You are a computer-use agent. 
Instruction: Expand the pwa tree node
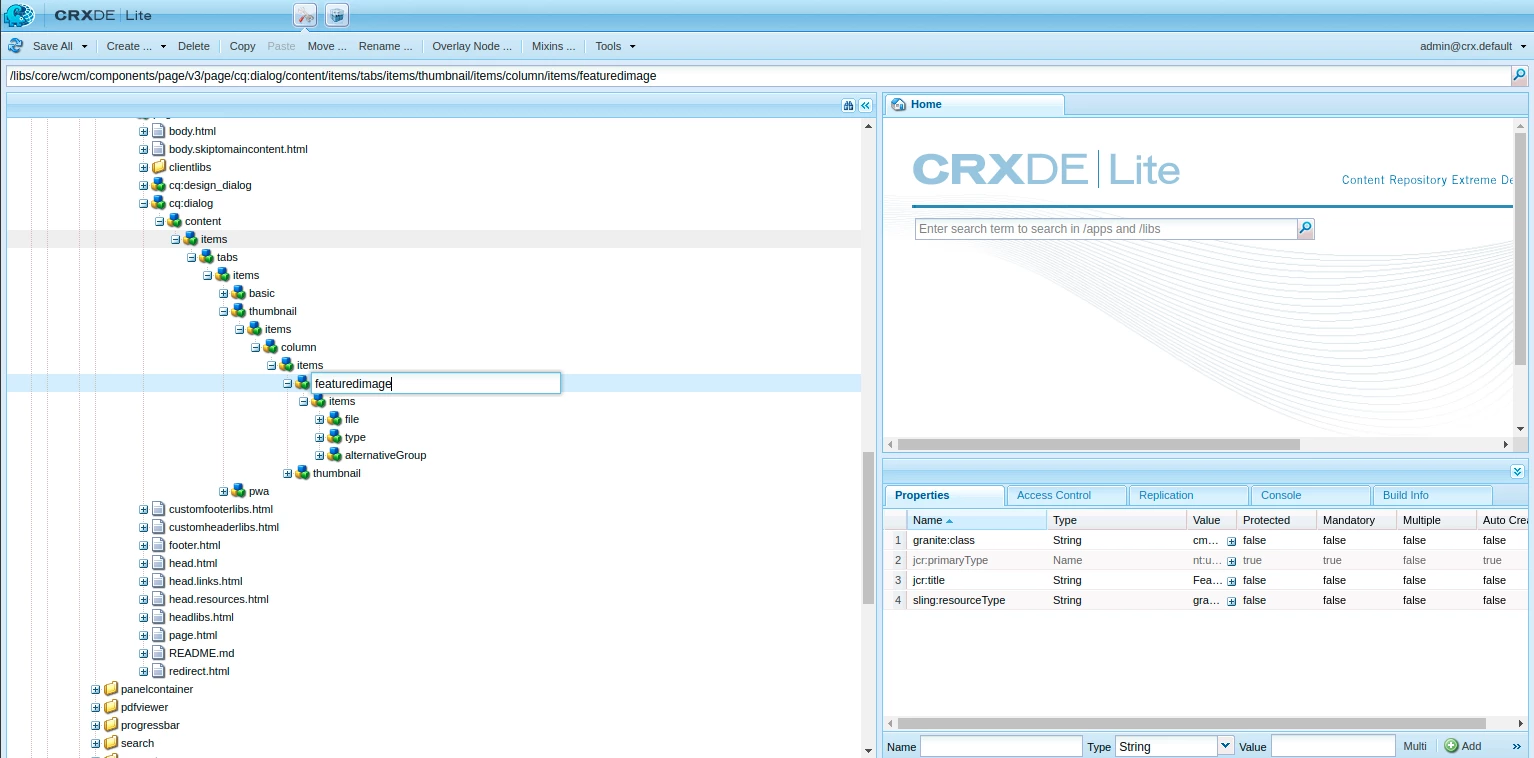point(223,491)
